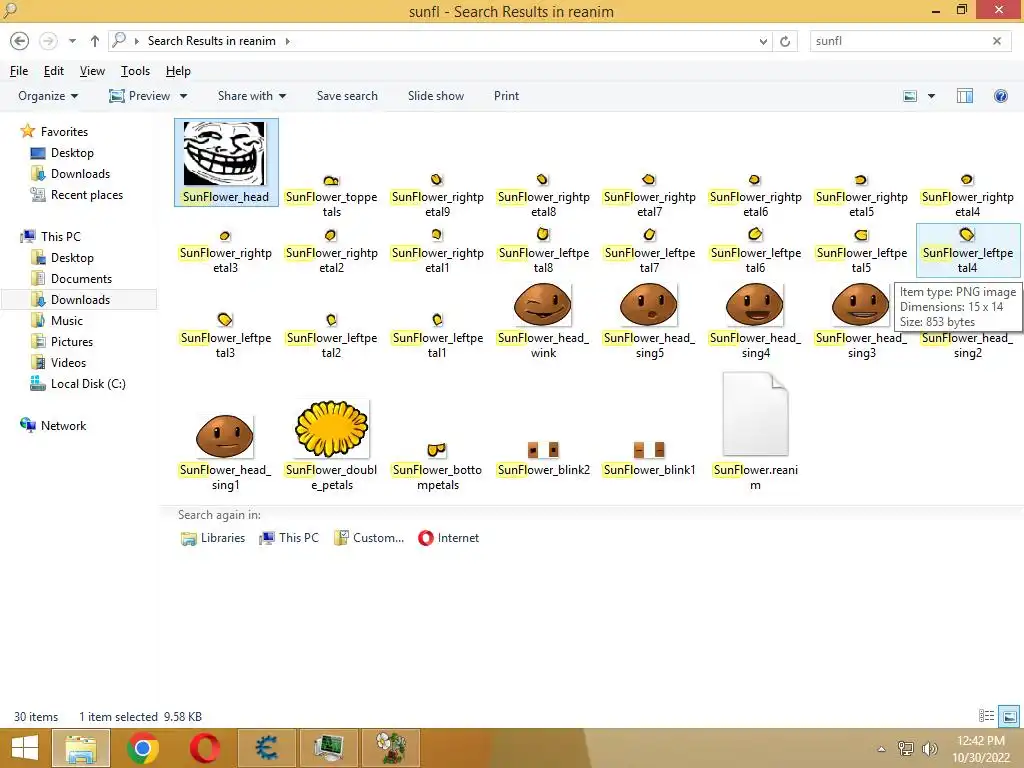
Task: Clear the search box with the X
Action: 997,41
